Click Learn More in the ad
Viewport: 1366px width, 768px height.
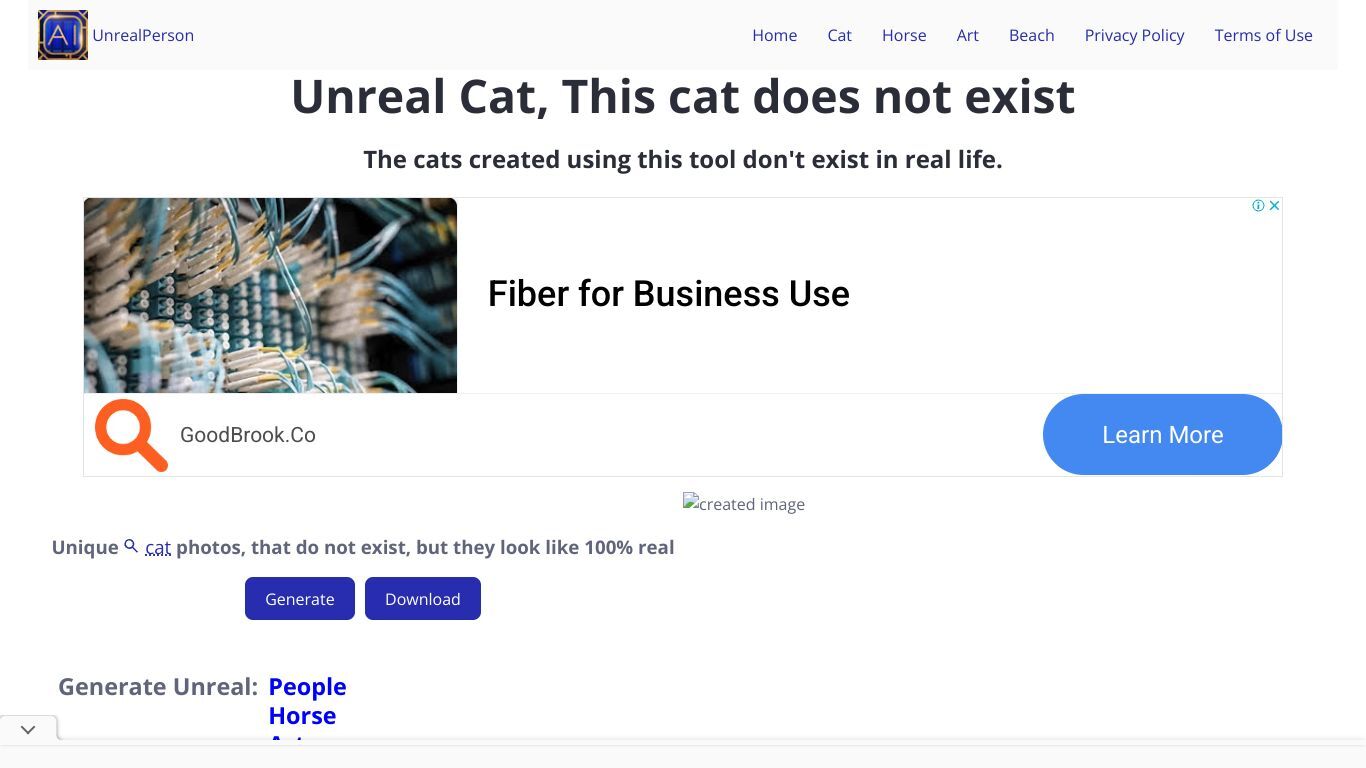pos(1162,434)
